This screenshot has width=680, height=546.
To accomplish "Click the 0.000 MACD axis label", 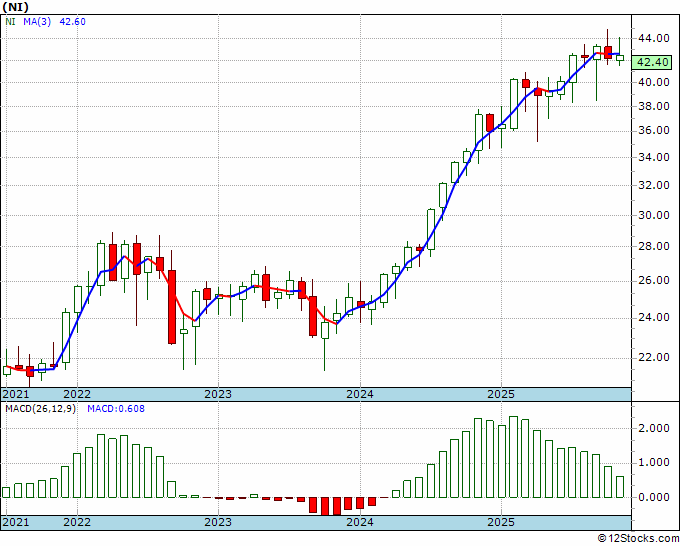I will click(x=653, y=497).
